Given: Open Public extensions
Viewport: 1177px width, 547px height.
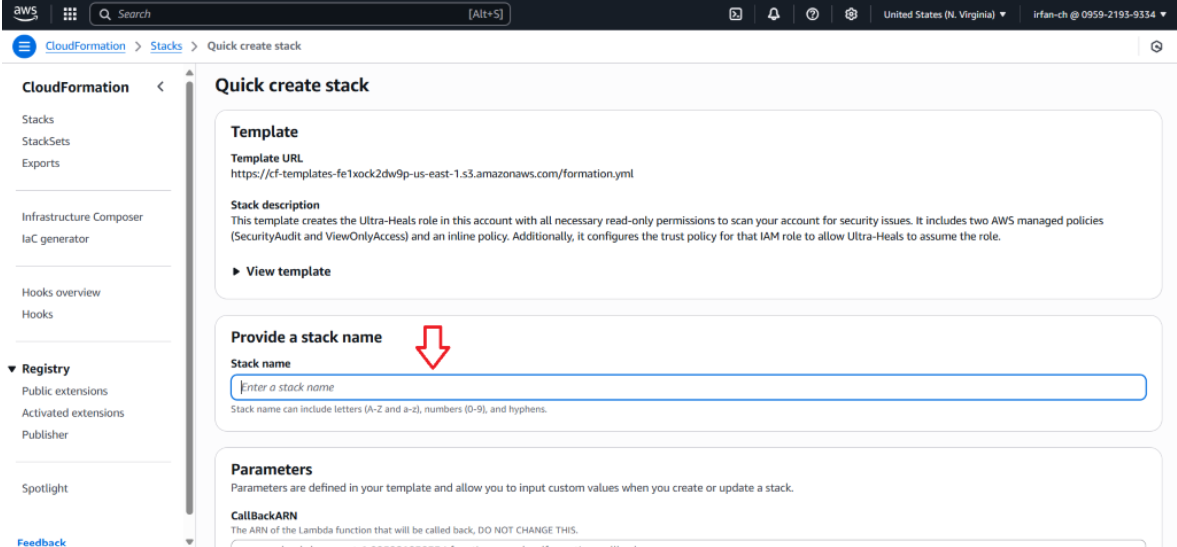Looking at the screenshot, I should click(x=65, y=391).
